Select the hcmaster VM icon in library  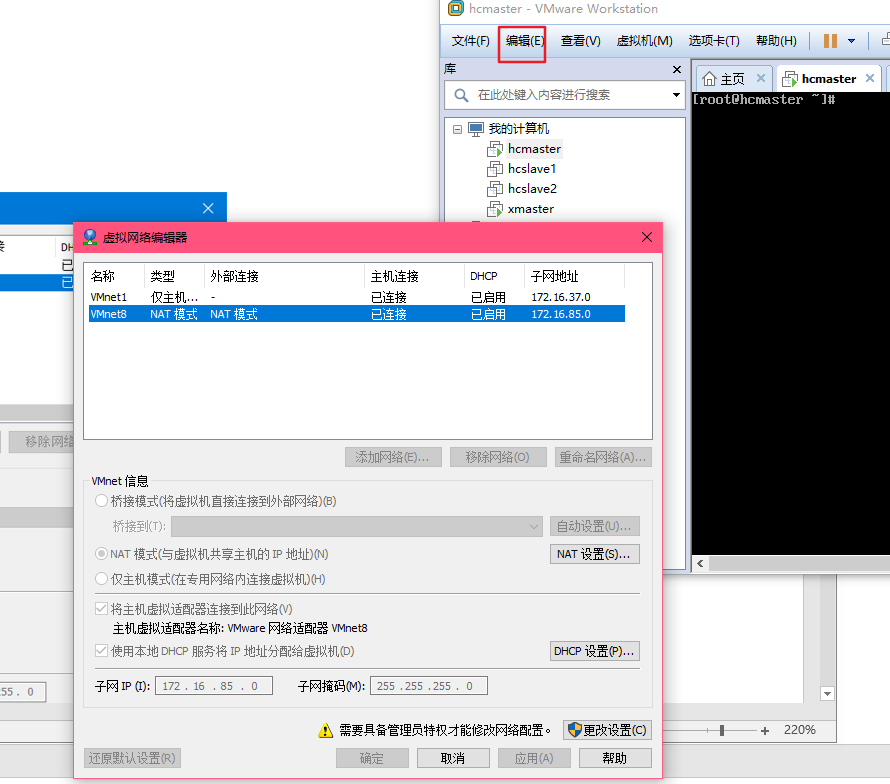494,149
